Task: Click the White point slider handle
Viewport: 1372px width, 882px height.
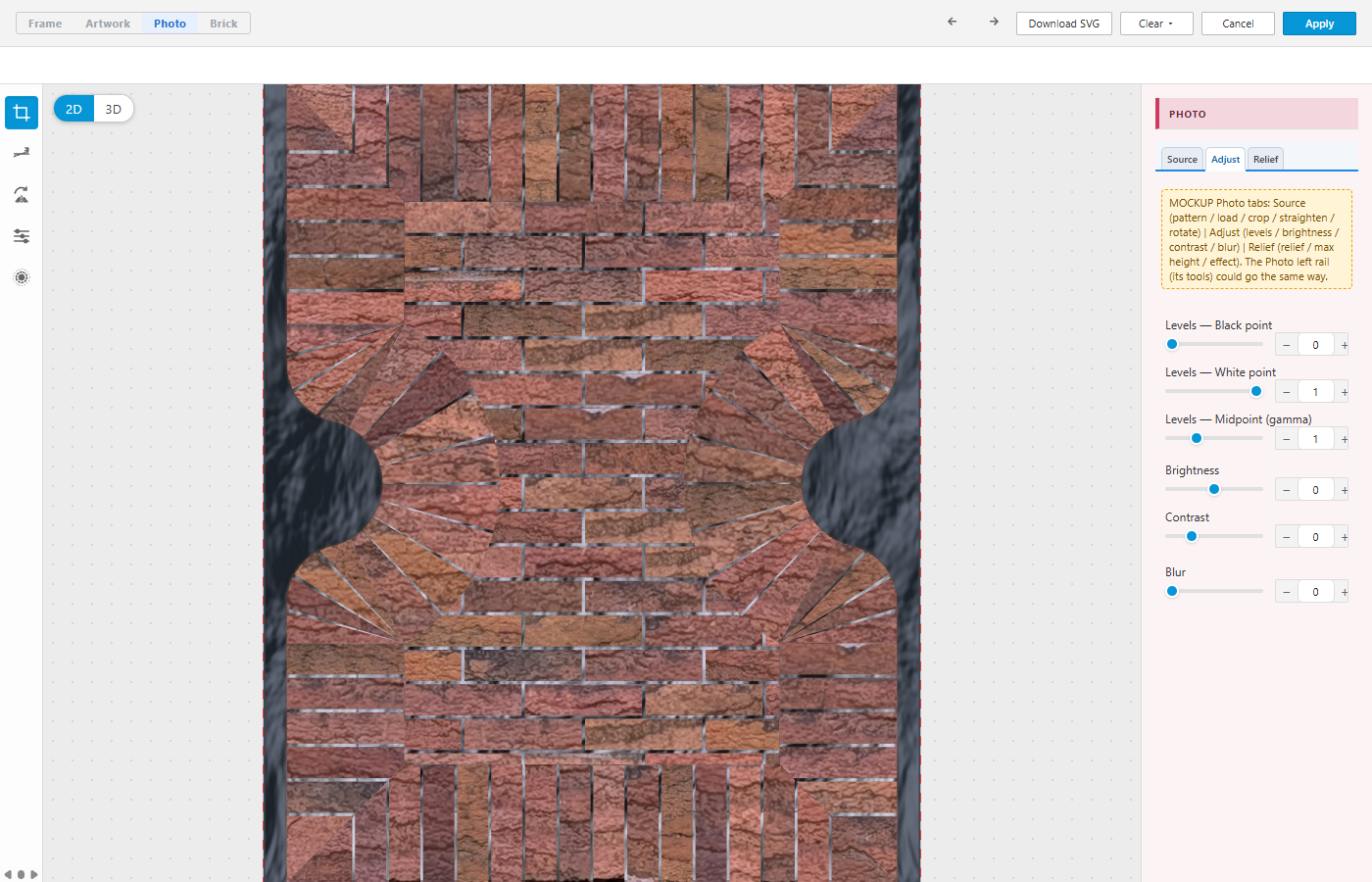Action: coord(1256,391)
